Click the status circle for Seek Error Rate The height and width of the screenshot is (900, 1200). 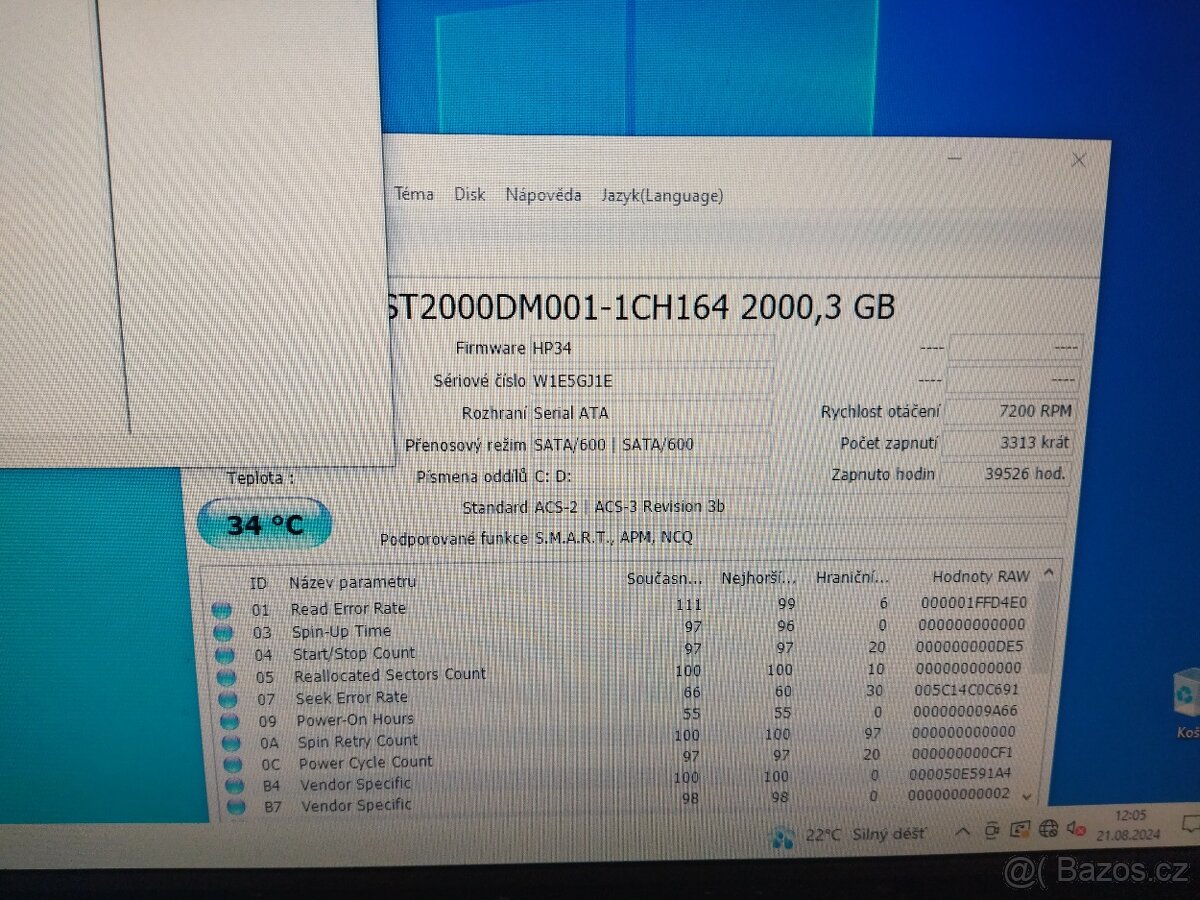click(x=228, y=699)
